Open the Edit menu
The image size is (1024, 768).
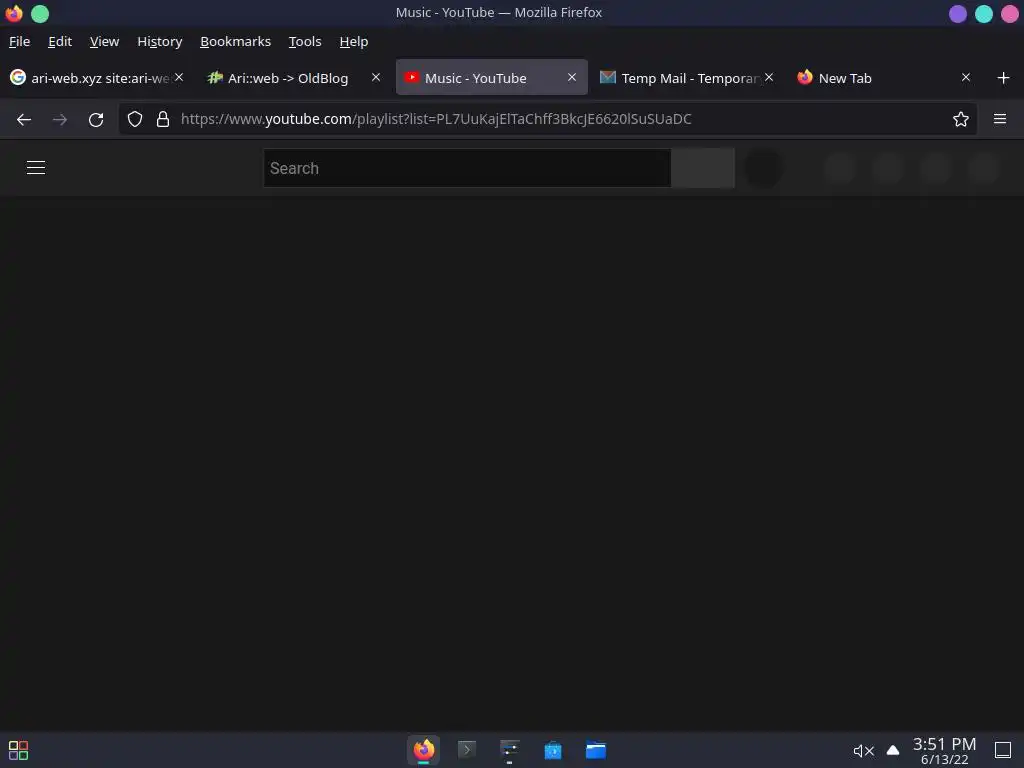point(60,41)
